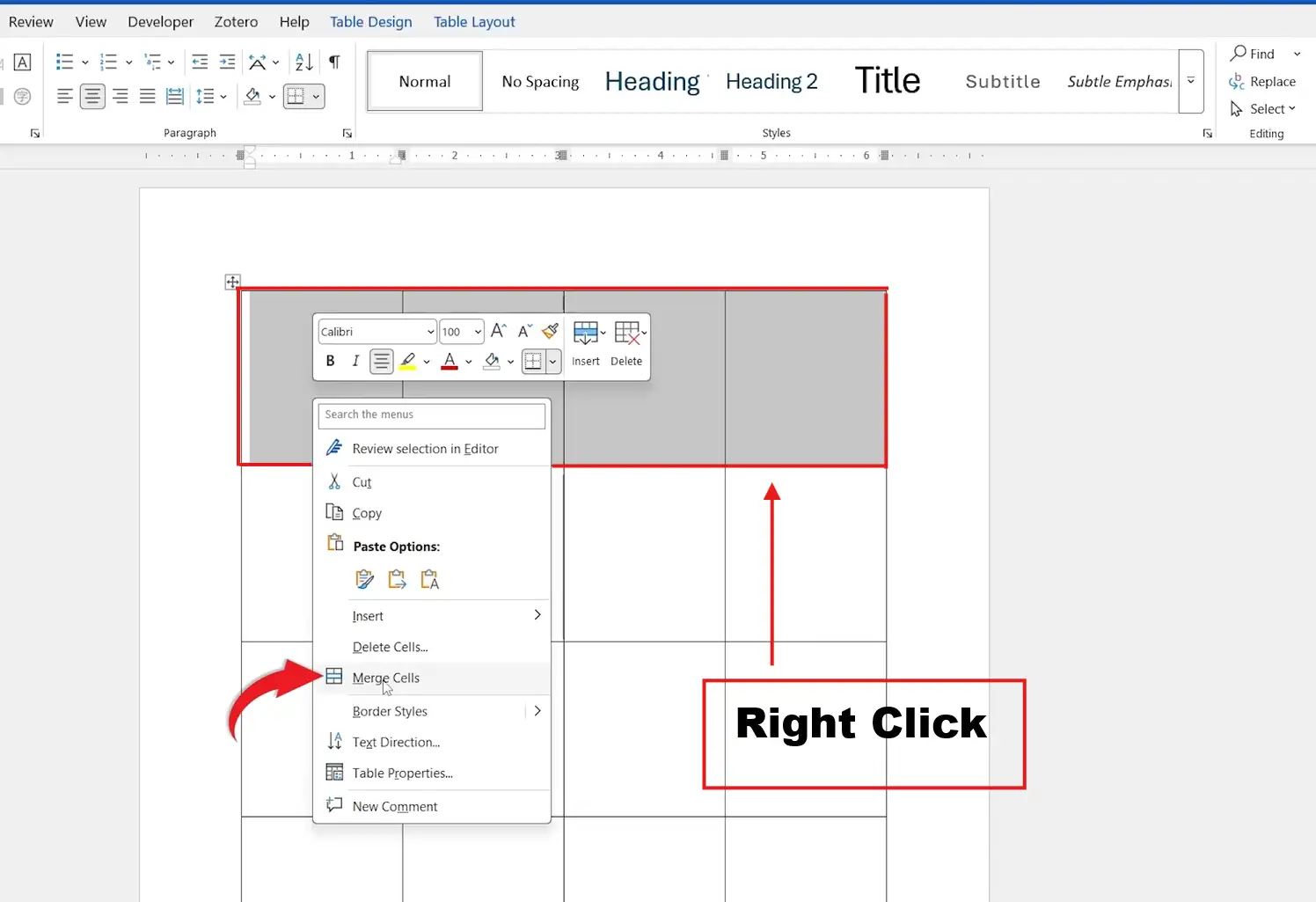Open the font color dropdown arrow

click(469, 362)
